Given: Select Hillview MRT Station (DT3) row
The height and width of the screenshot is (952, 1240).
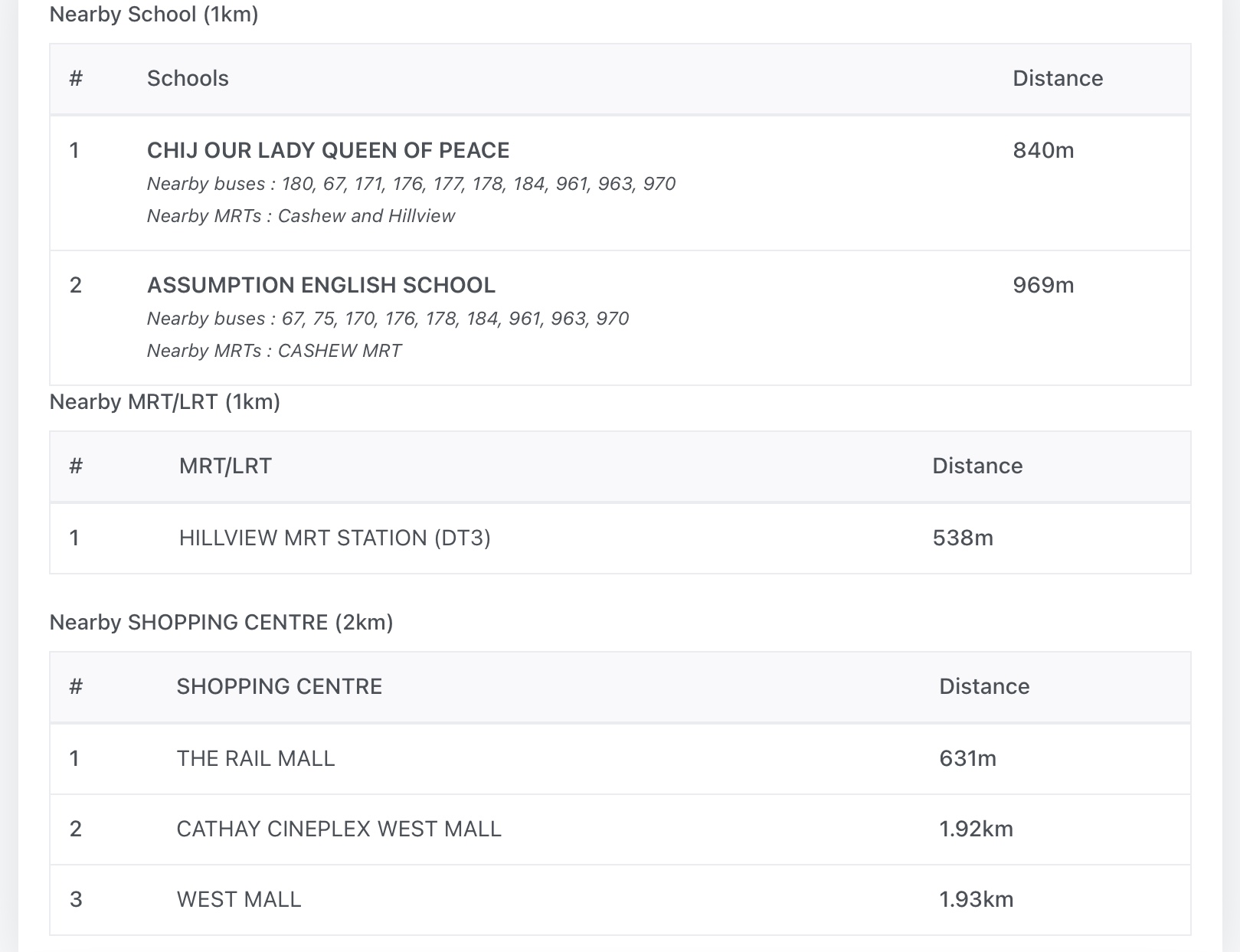Looking at the screenshot, I should point(335,538).
